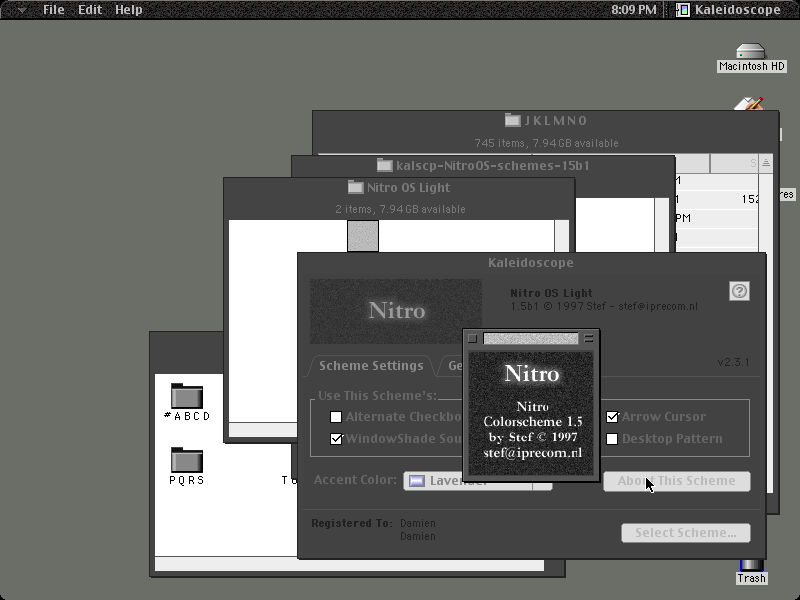Open the Help menu
This screenshot has height=600, width=800.
[x=129, y=10]
